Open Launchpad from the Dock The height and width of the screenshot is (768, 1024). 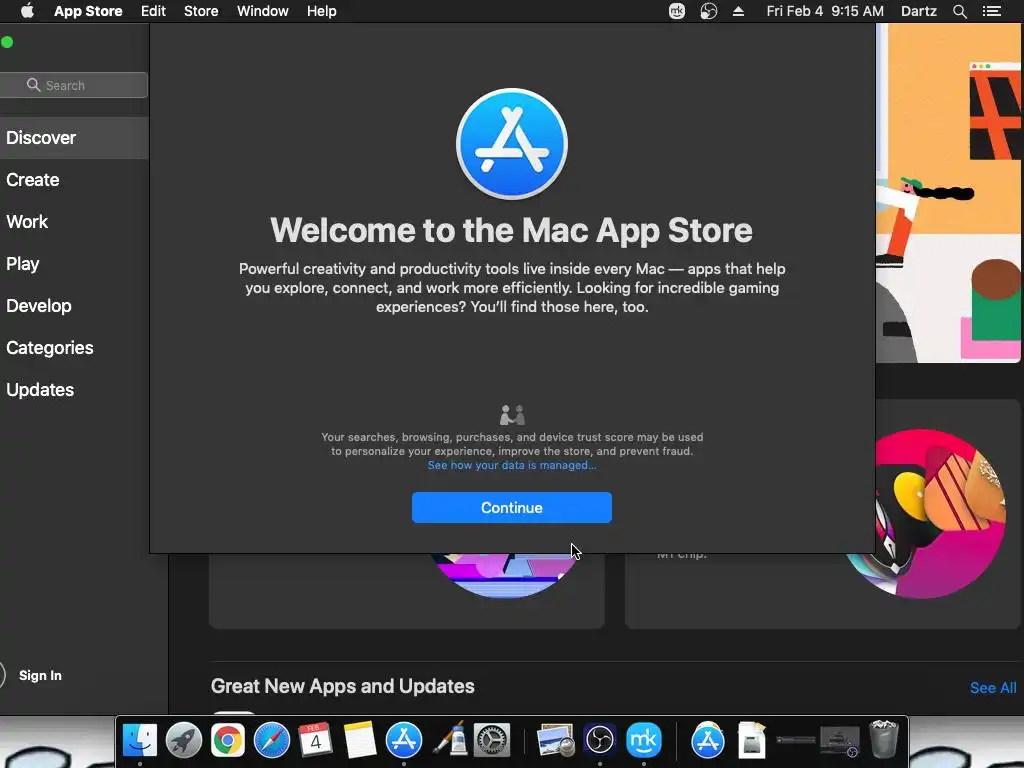[184, 740]
